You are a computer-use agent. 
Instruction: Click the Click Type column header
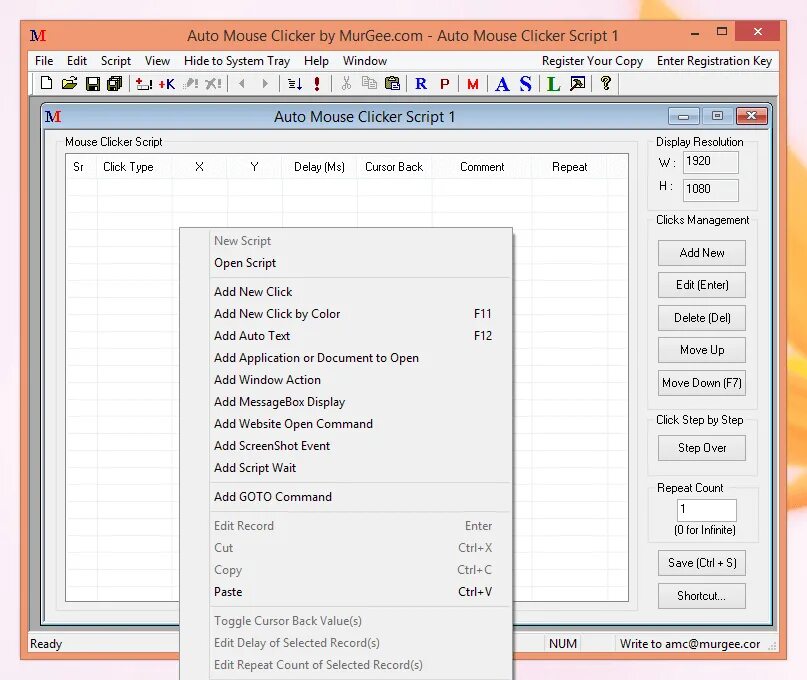134,167
